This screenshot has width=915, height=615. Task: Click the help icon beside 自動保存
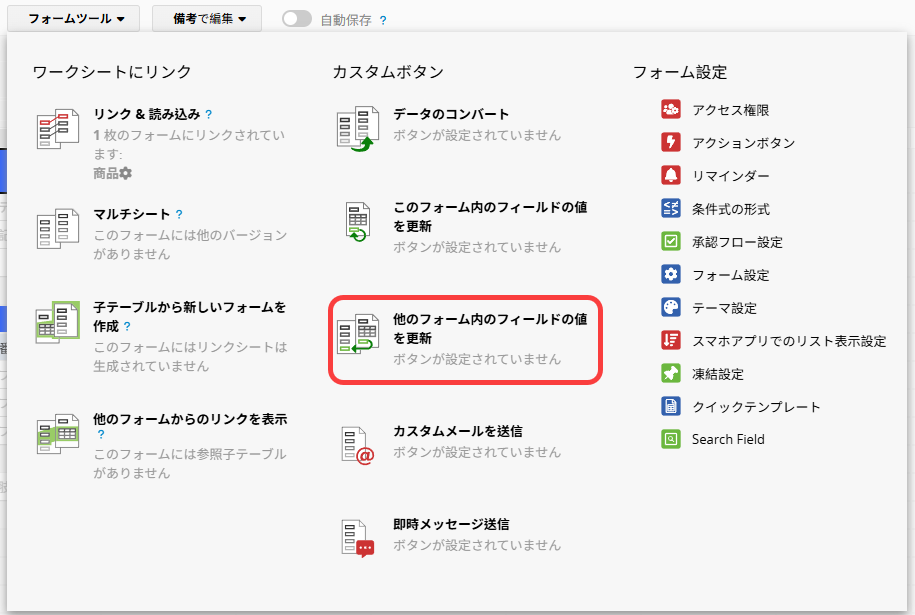pos(383,20)
